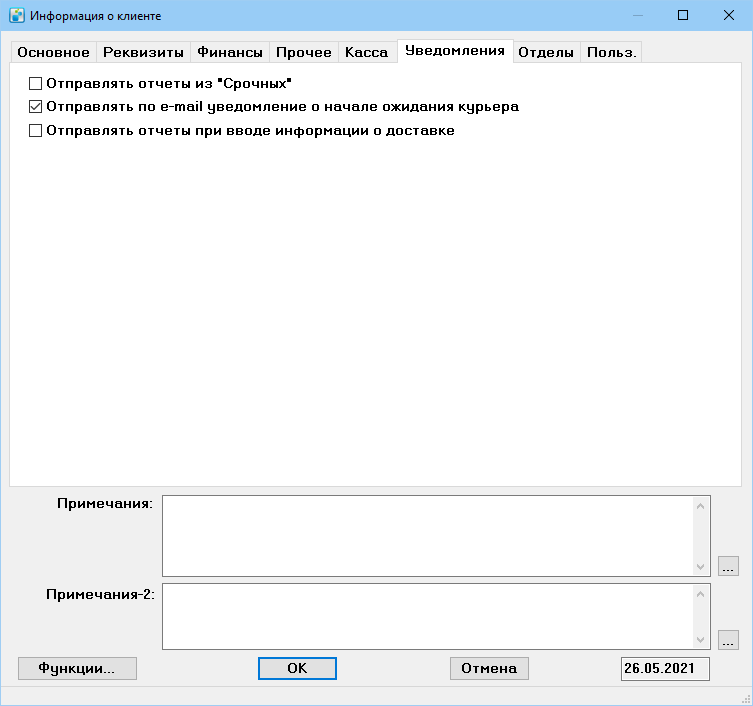Uncheck e-mail courier waiting notification
Image resolution: width=753 pixels, height=706 pixels.
point(36,107)
